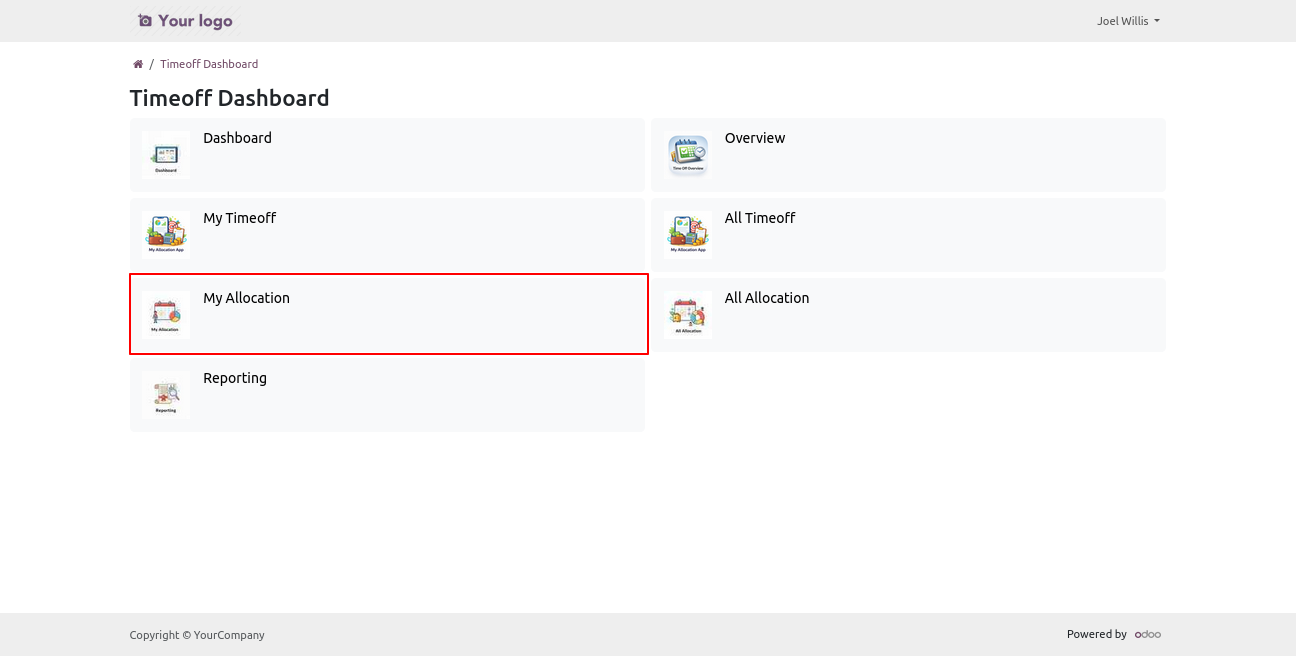Click the All Timeoff icon image
This screenshot has width=1296, height=656.
[688, 235]
